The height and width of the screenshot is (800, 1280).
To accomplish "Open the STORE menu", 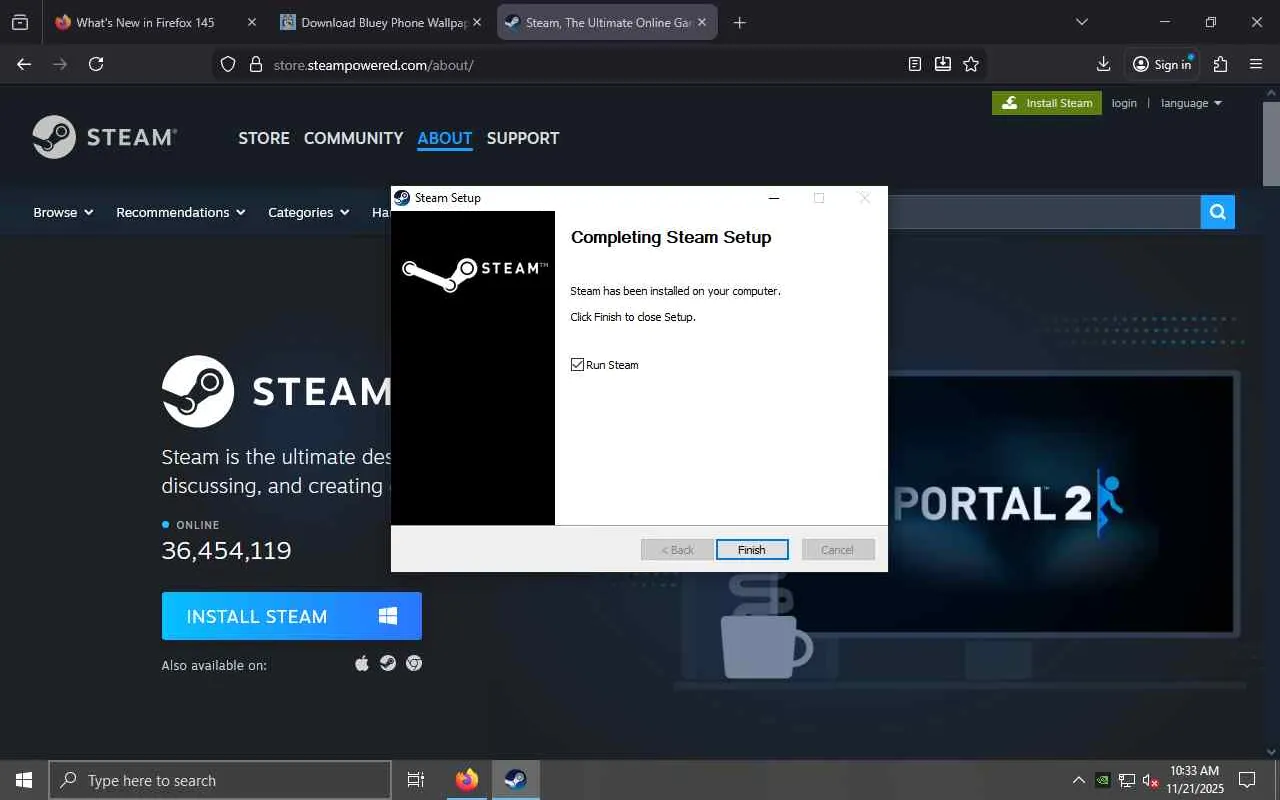I will click(264, 138).
